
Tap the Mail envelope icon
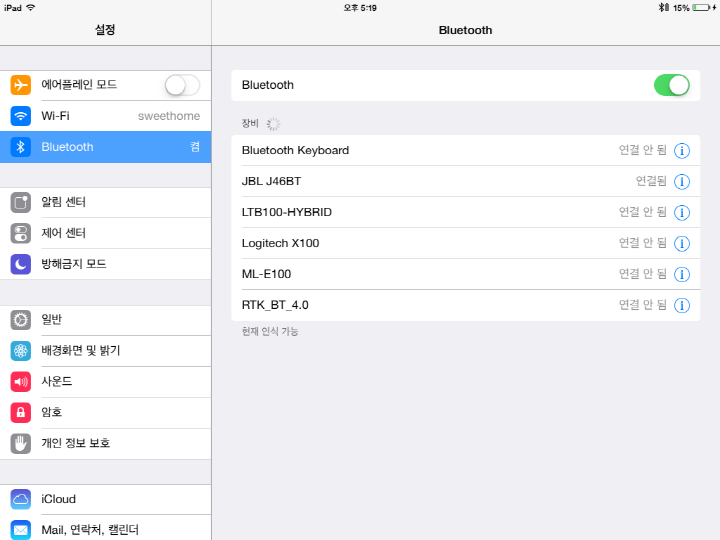21,530
